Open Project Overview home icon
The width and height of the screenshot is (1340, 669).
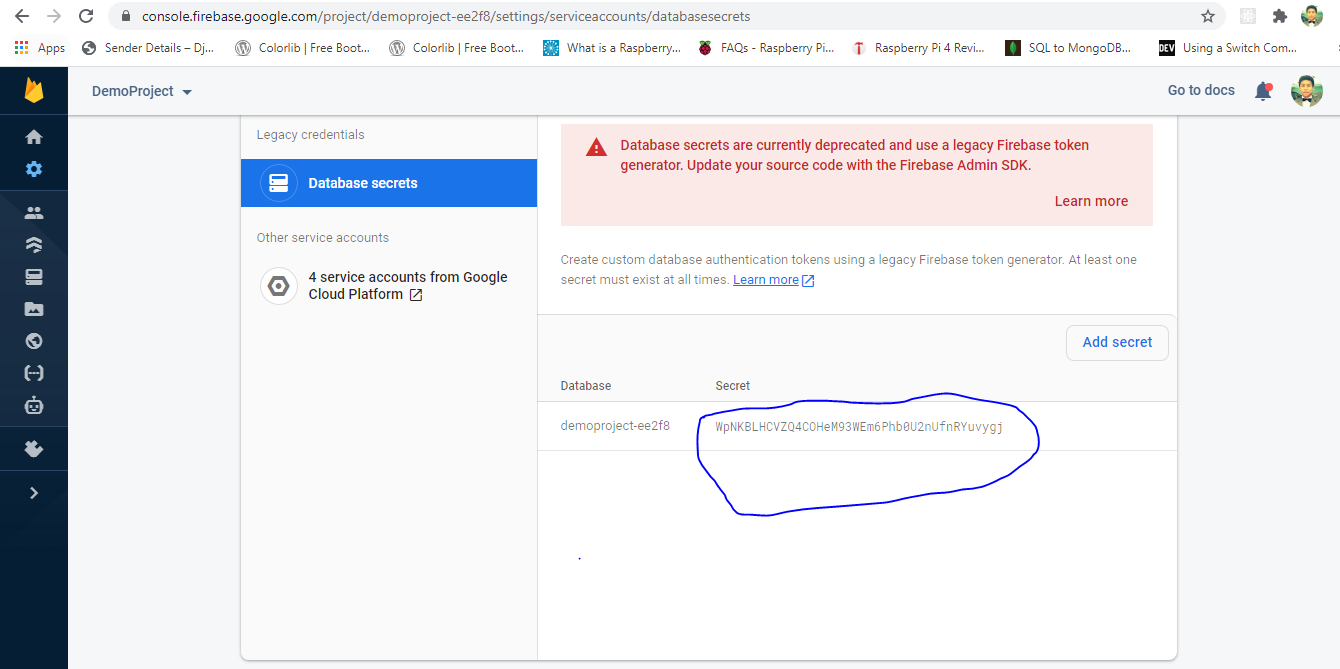click(x=34, y=137)
